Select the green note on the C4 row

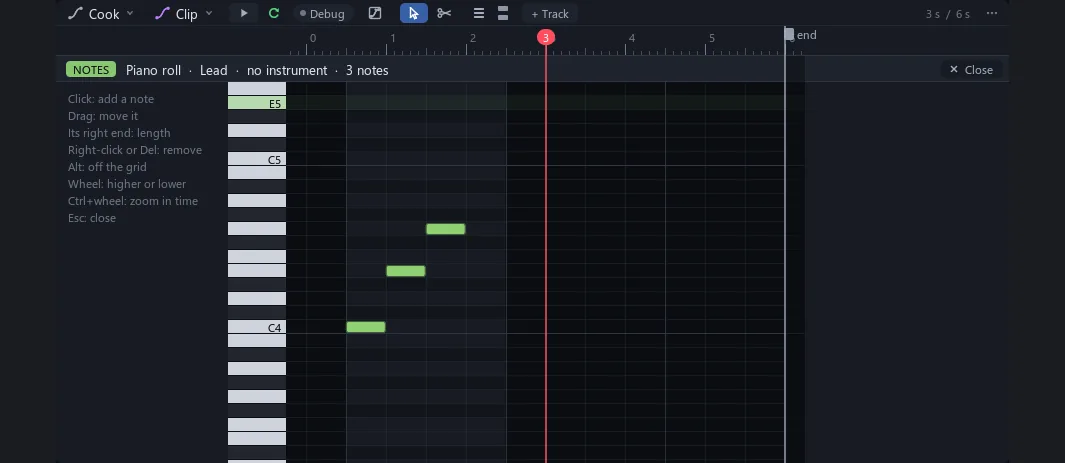tap(366, 327)
